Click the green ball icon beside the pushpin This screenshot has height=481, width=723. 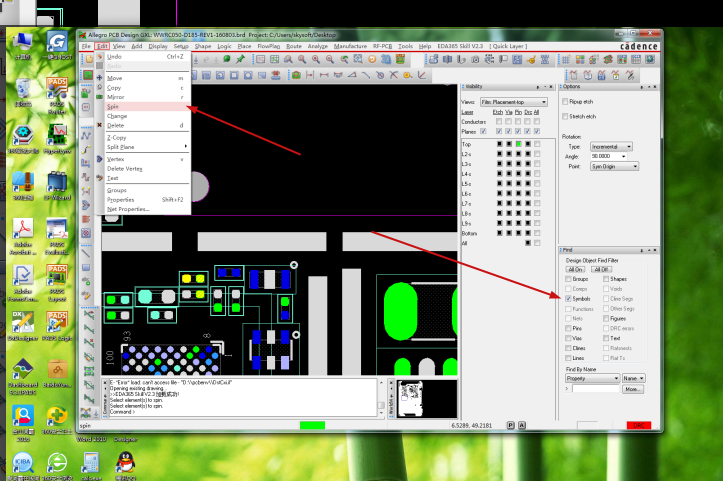226,59
